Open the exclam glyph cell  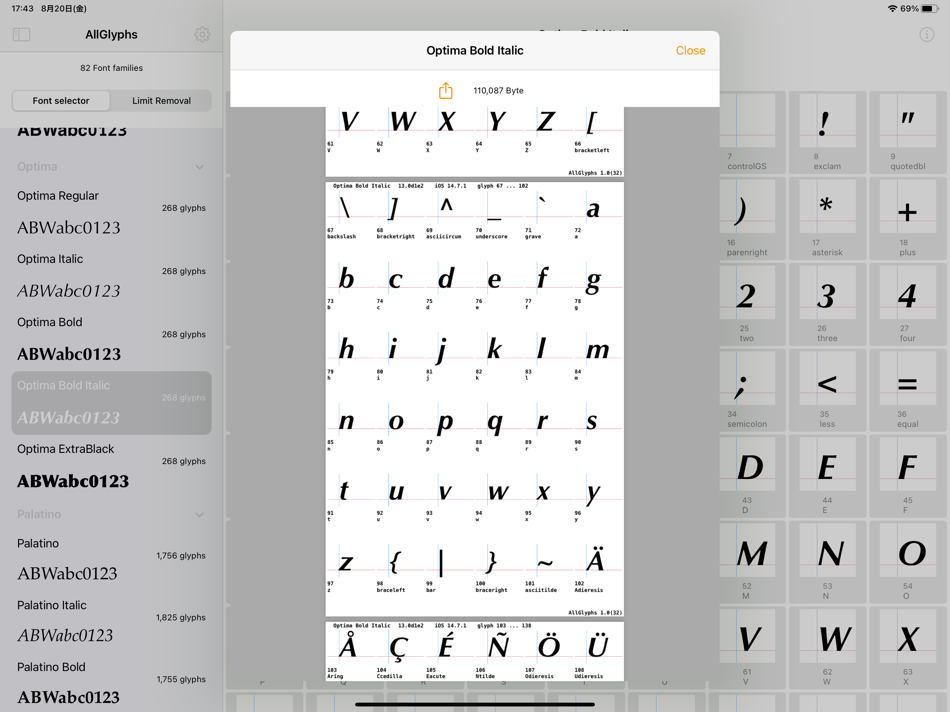827,133
